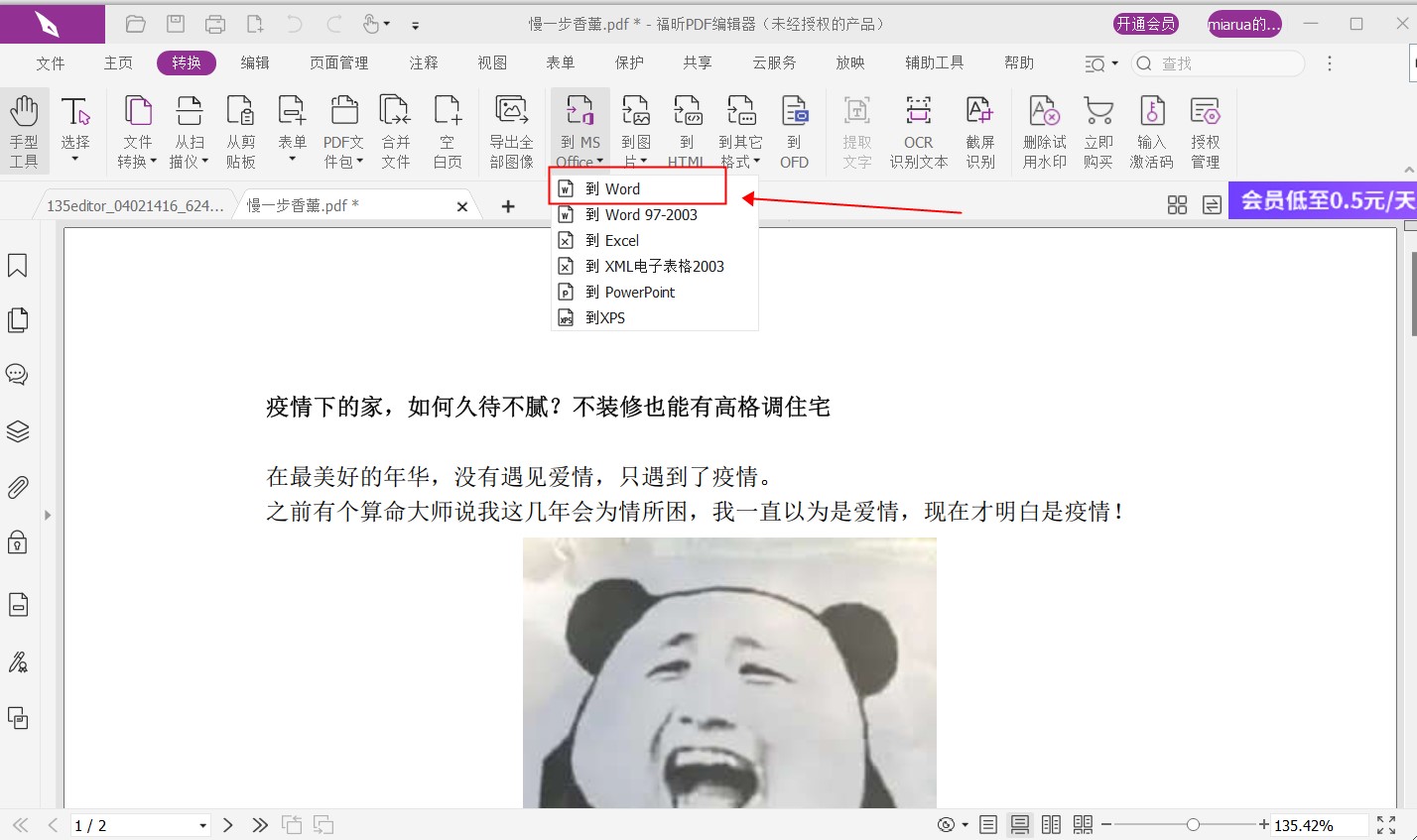Image resolution: width=1417 pixels, height=840 pixels.
Task: Toggle facing pages display mode
Action: click(x=1051, y=824)
